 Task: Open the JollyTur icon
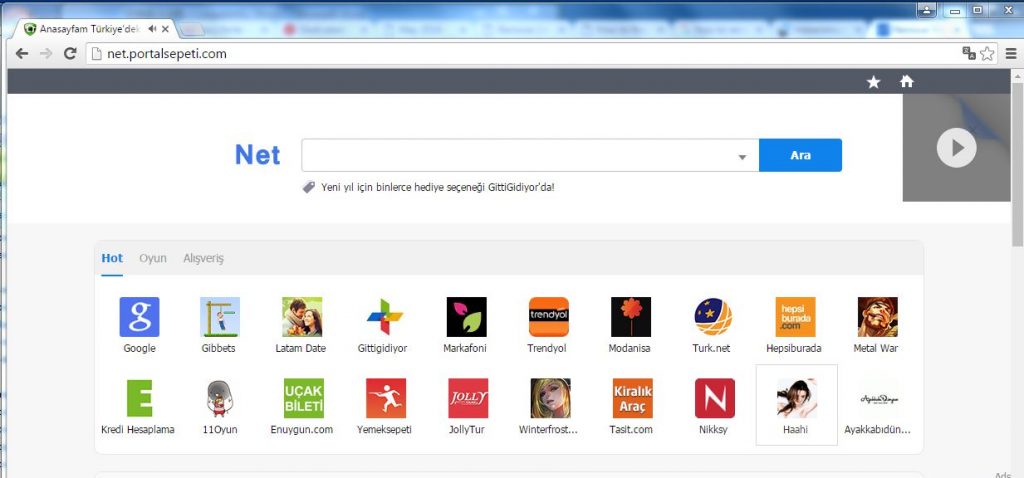(x=468, y=398)
